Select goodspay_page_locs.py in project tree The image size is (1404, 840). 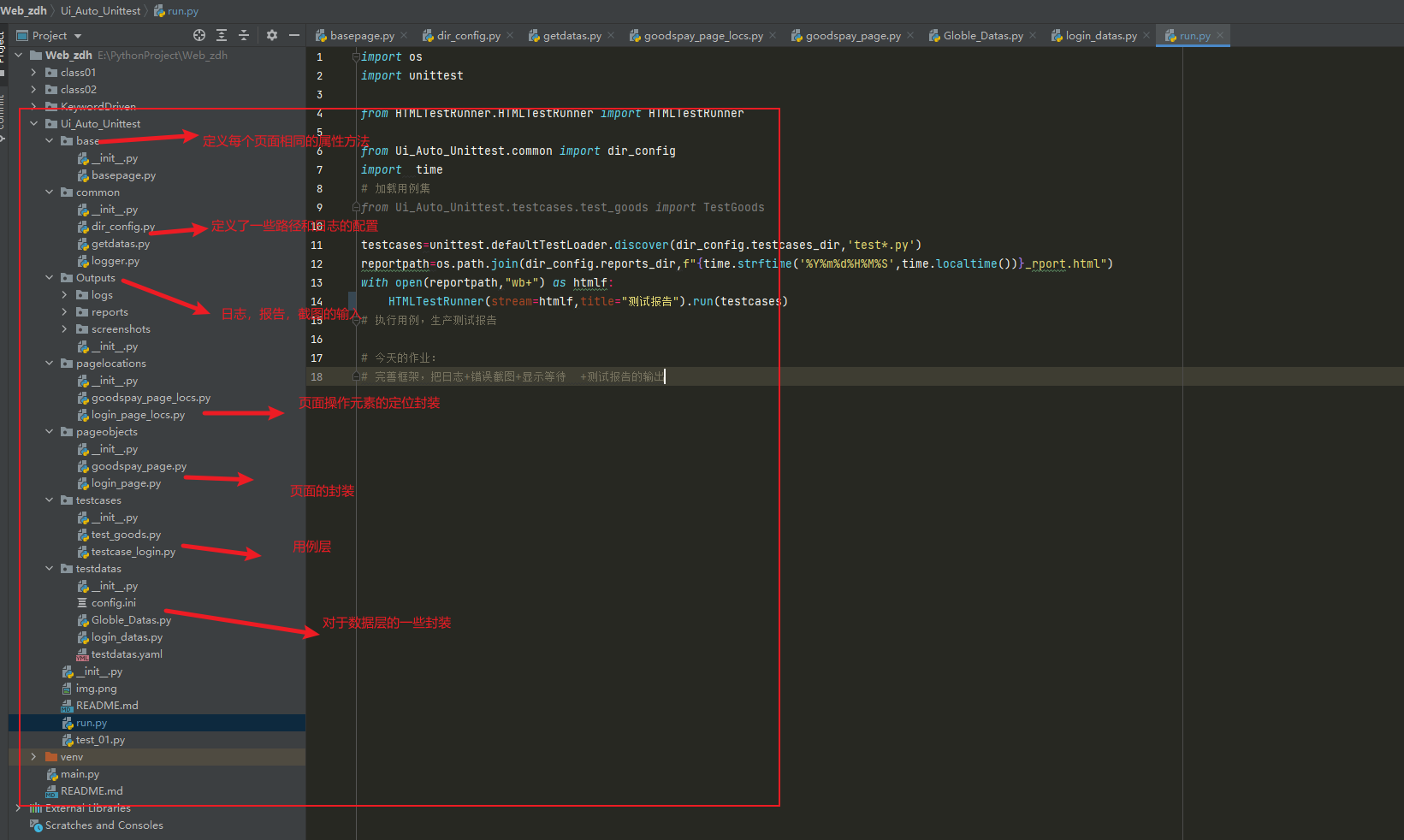point(151,398)
